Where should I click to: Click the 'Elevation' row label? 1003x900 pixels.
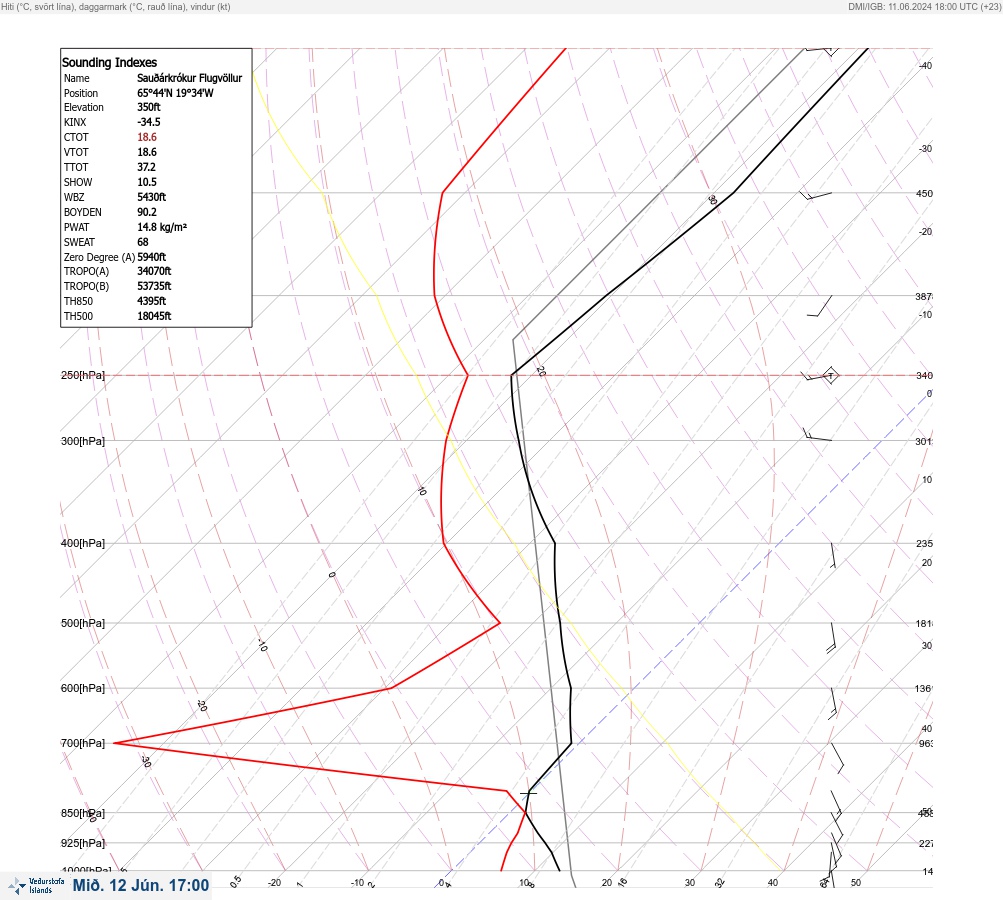(x=84, y=107)
